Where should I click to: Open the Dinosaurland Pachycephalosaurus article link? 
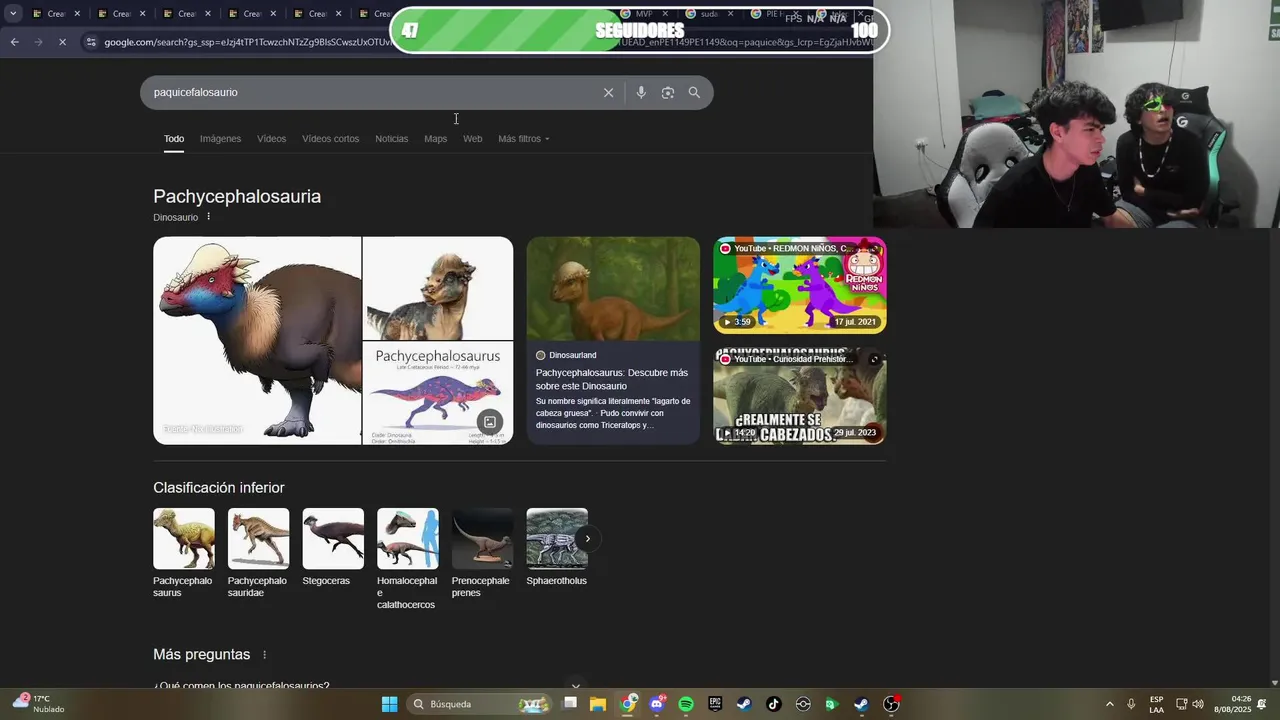[612, 379]
